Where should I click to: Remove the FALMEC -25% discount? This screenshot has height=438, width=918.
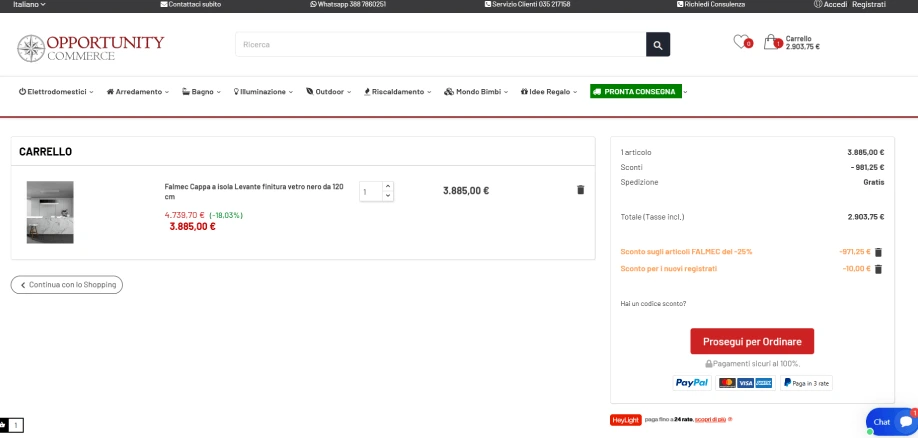coord(878,252)
